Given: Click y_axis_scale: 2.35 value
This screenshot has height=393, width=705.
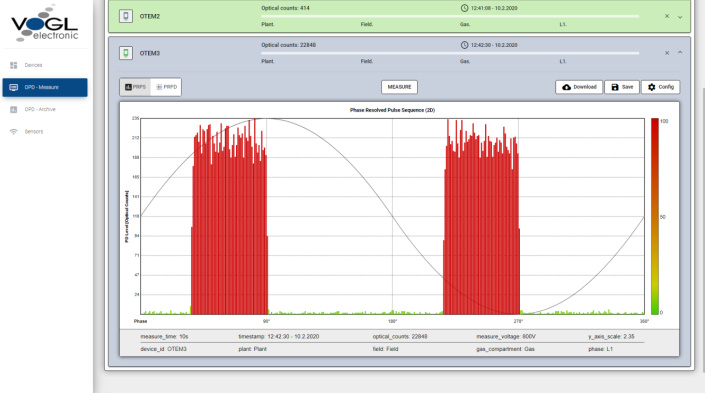Looking at the screenshot, I should 611,336.
